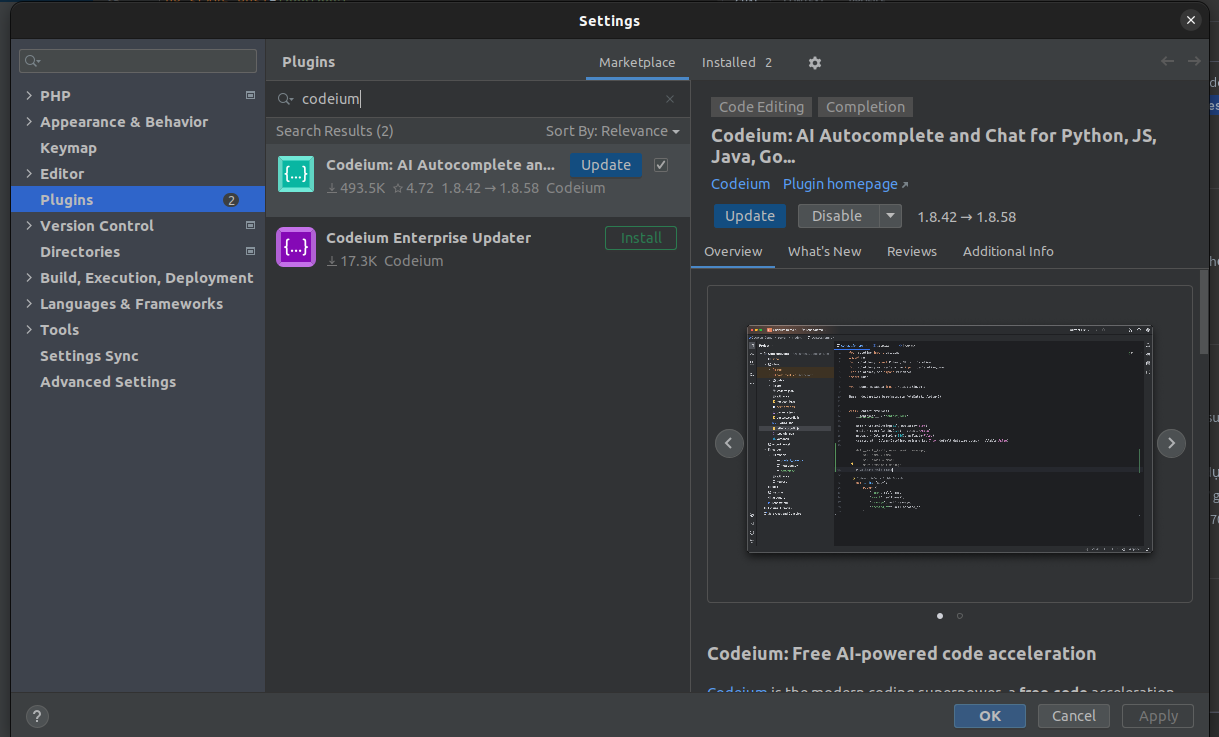Select the second screenshot pagination dot
Image resolution: width=1219 pixels, height=737 pixels.
pos(960,616)
